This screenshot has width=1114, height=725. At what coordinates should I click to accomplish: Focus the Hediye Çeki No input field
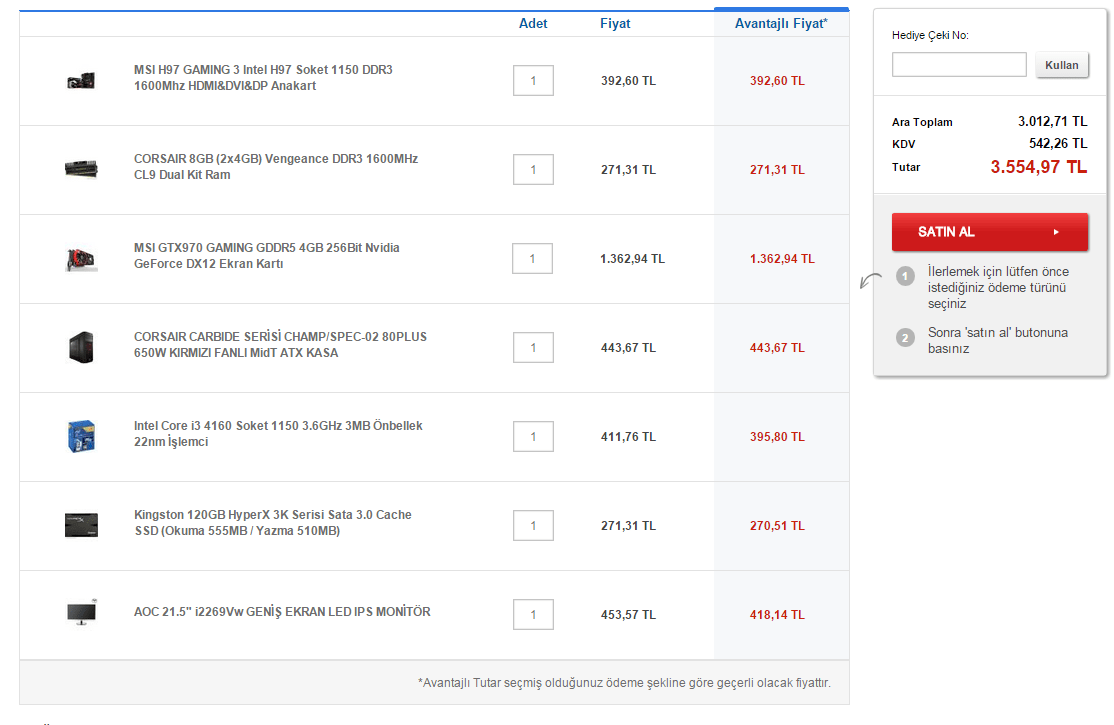(959, 65)
